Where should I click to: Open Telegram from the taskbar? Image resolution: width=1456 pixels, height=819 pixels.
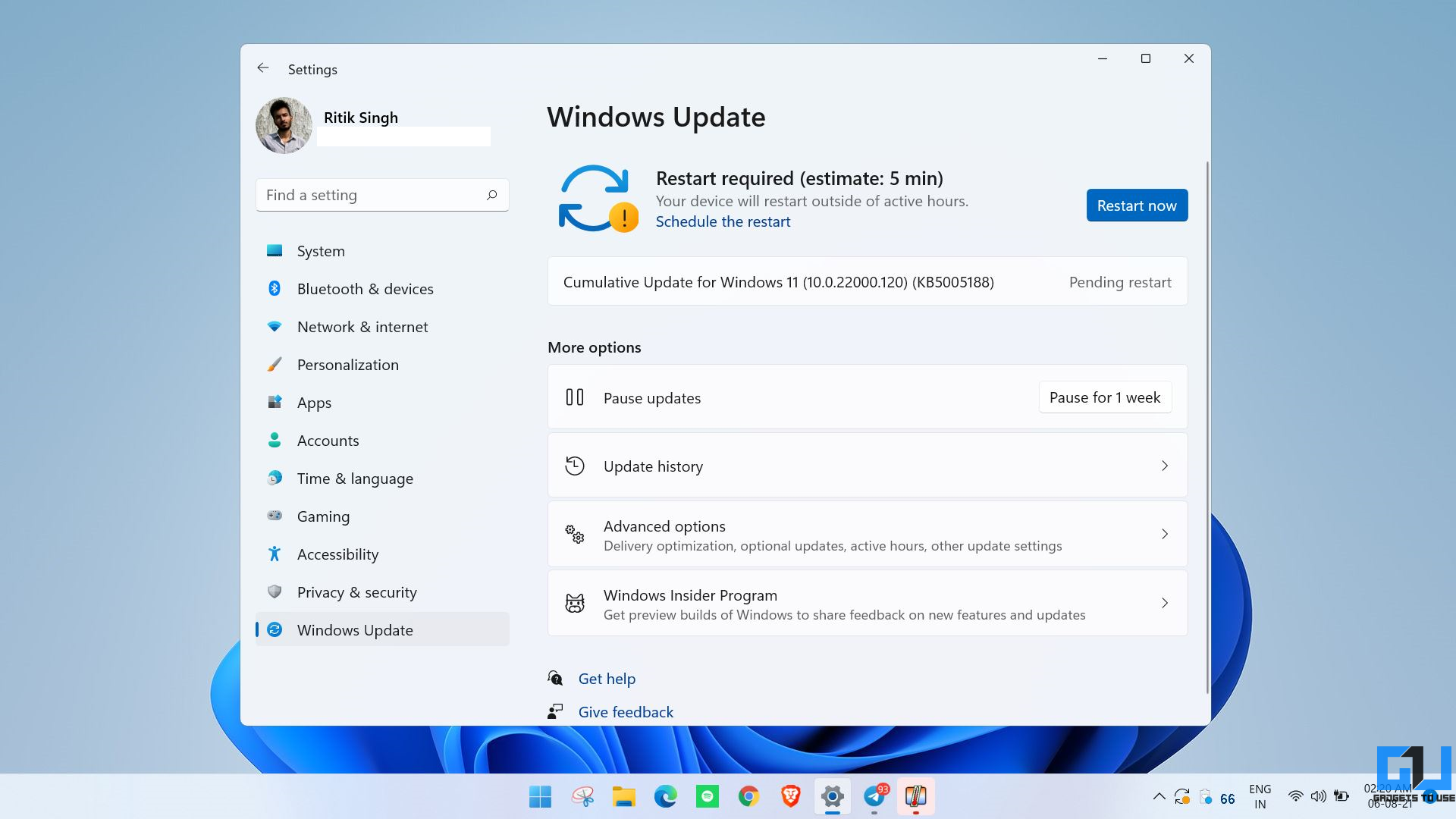pos(874,796)
